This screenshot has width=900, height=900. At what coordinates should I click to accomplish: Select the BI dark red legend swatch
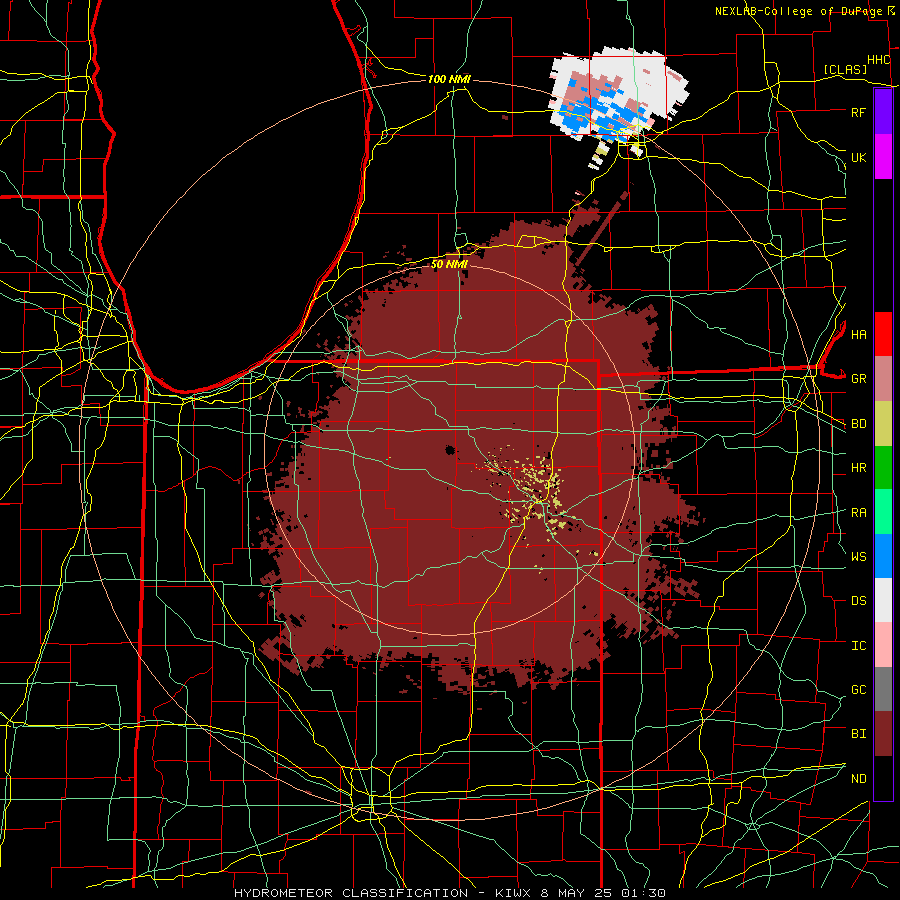883,734
